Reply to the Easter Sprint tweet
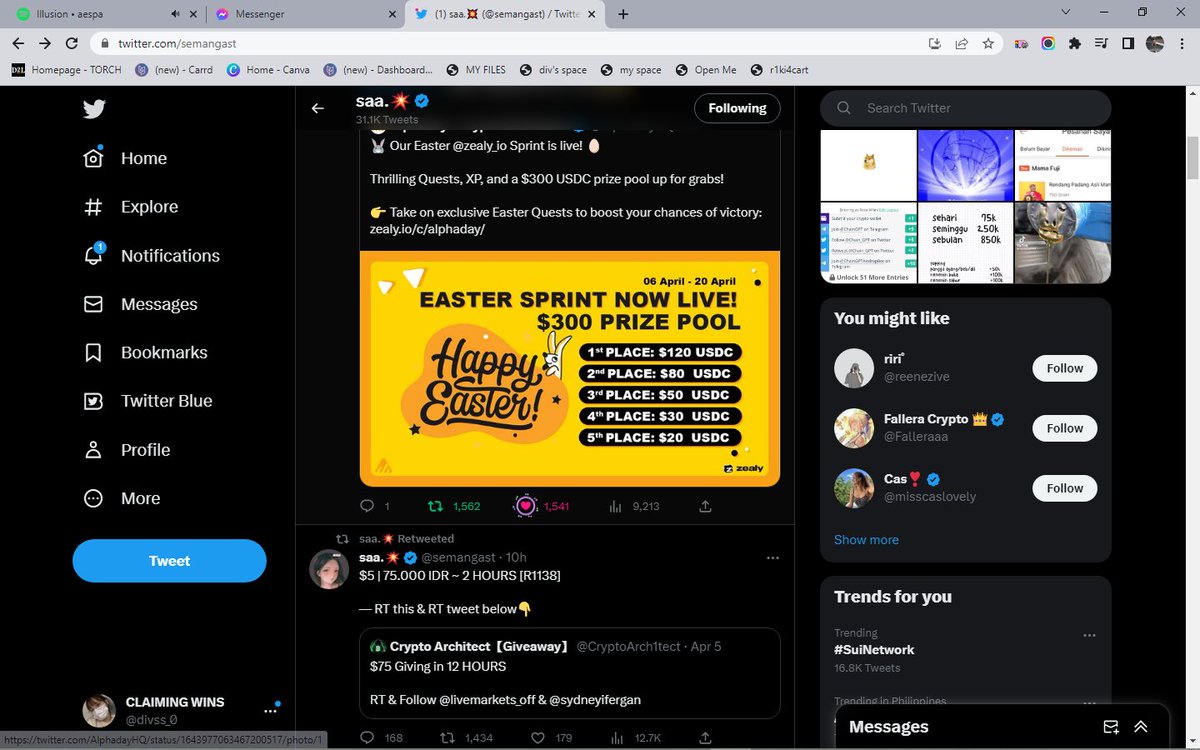Viewport: 1200px width, 750px height. pos(368,506)
